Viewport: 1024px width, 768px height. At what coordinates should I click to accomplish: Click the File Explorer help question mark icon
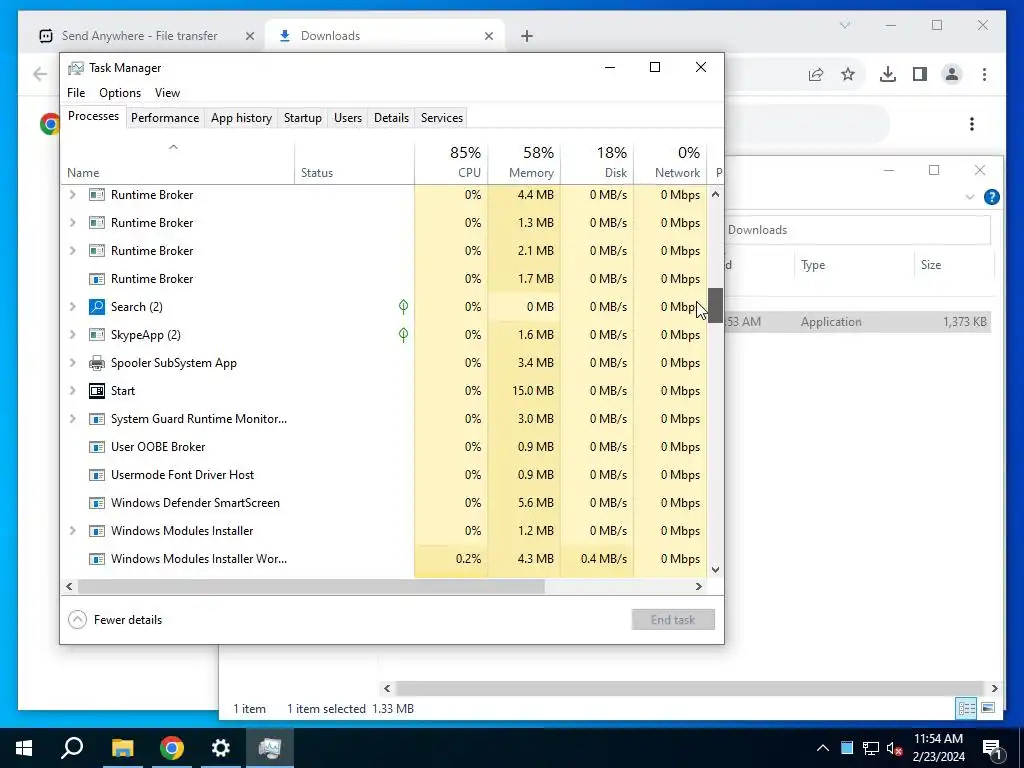pyautogui.click(x=991, y=197)
